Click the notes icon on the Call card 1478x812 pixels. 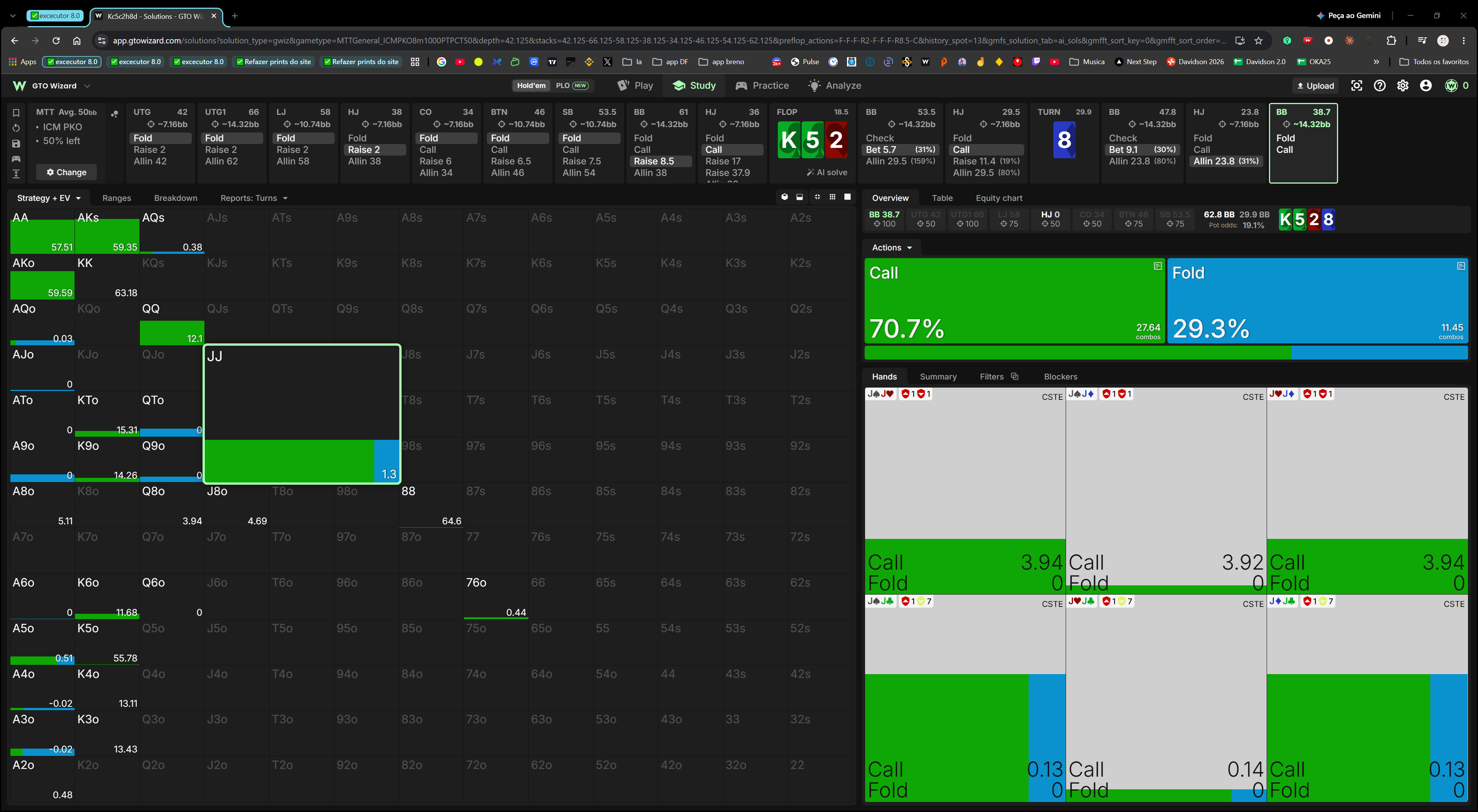[x=1157, y=266]
